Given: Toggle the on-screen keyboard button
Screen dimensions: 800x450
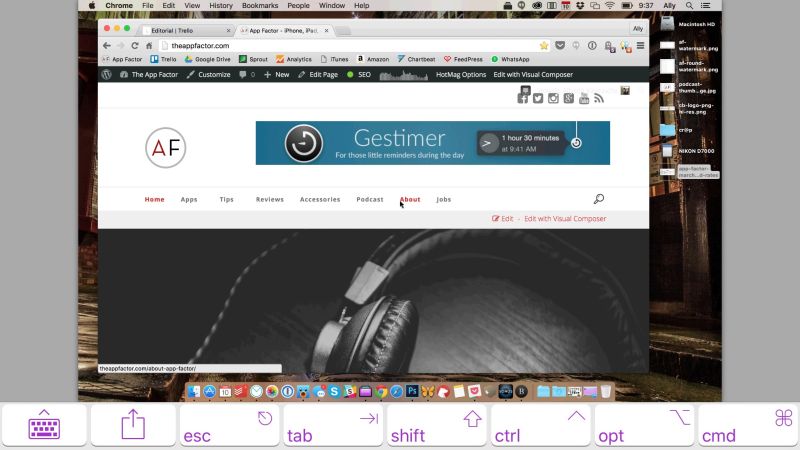Looking at the screenshot, I should (44, 426).
